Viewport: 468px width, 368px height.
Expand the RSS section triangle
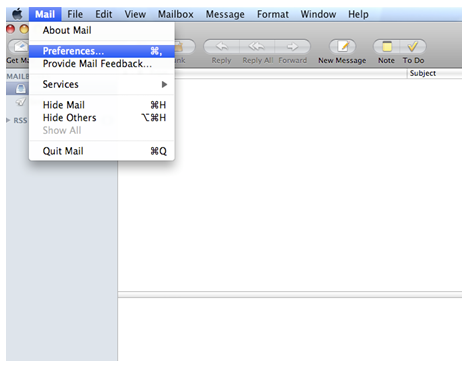(x=8, y=120)
